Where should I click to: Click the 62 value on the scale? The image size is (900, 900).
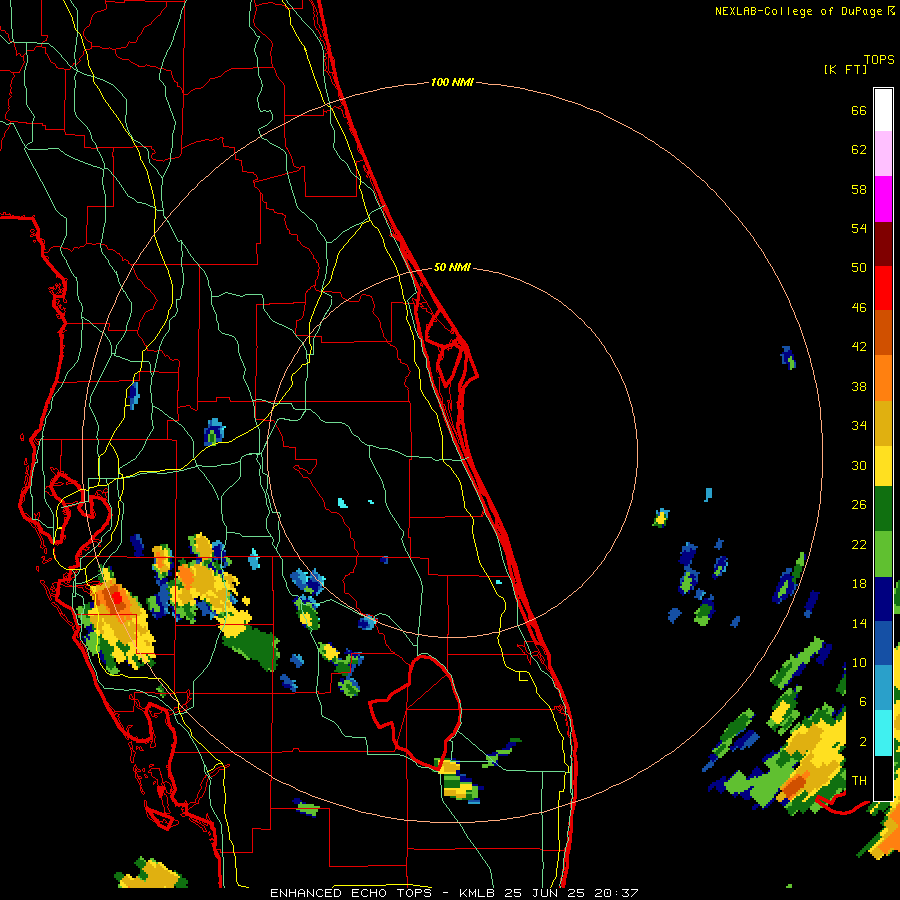click(x=859, y=150)
